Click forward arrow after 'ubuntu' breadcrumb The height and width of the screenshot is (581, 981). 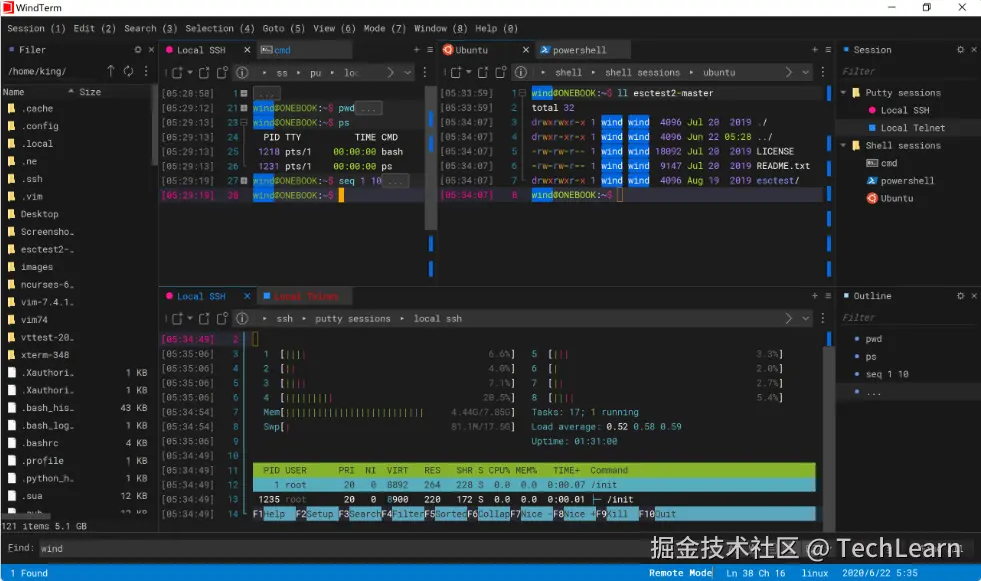(x=788, y=73)
